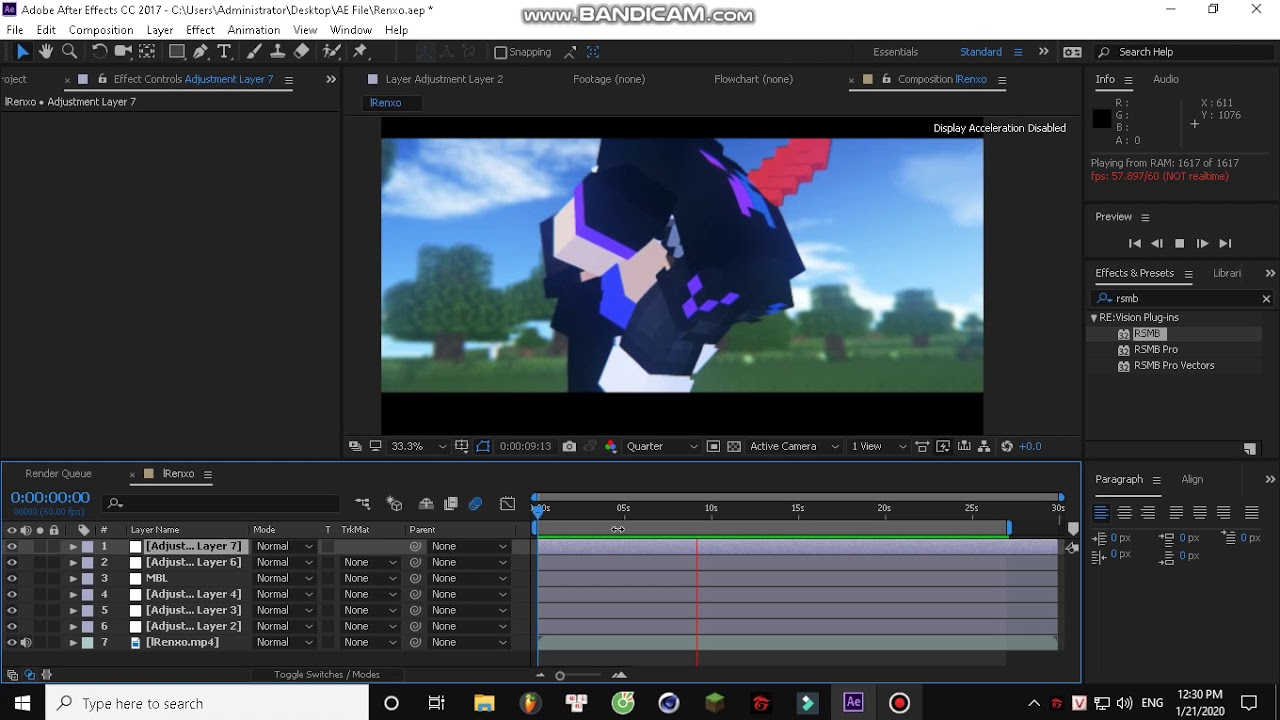Select the Puppet Pin tool
Image resolution: width=1280 pixels, height=720 pixels.
[360, 52]
